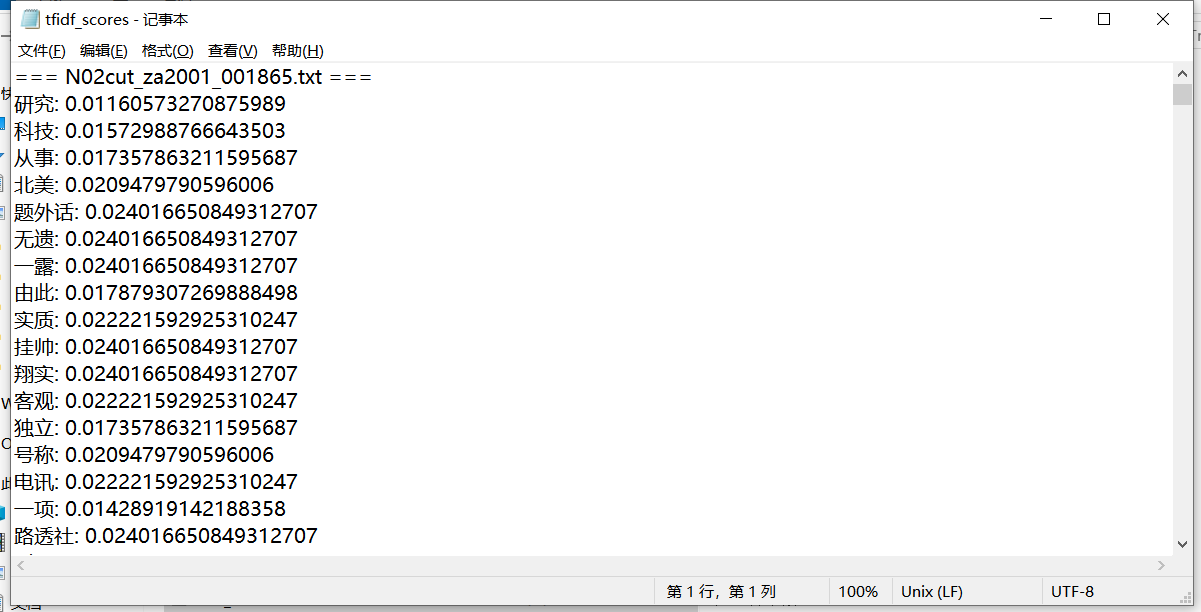Screen dimensions: 1201x612
Task: Click the UTF-8 encoding status field
Action: (x=1072, y=591)
